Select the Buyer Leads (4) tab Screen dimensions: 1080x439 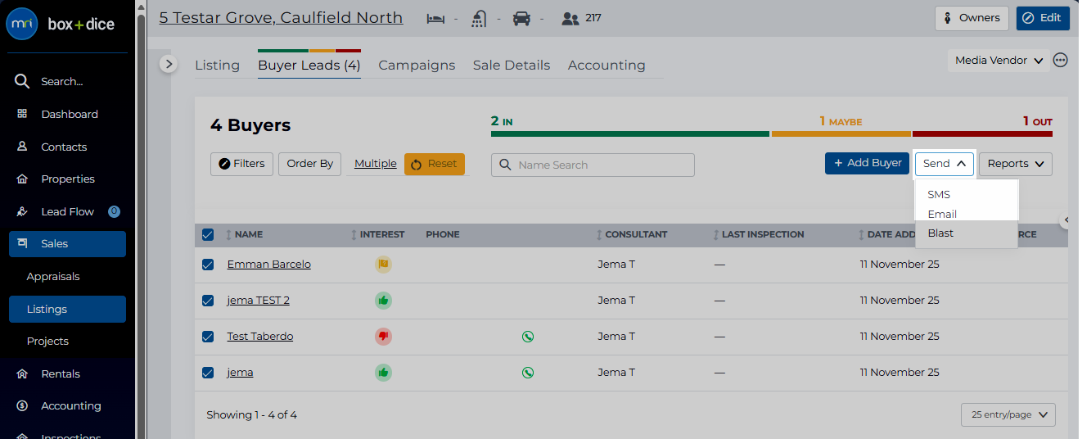coord(309,65)
